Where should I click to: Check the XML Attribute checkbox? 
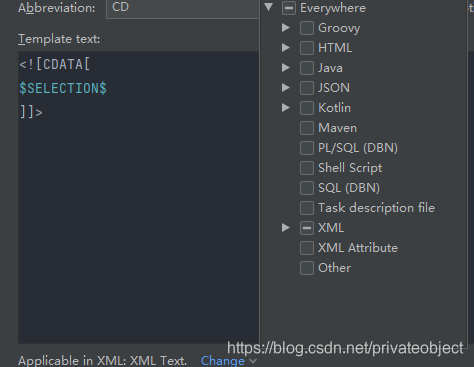[x=307, y=248]
